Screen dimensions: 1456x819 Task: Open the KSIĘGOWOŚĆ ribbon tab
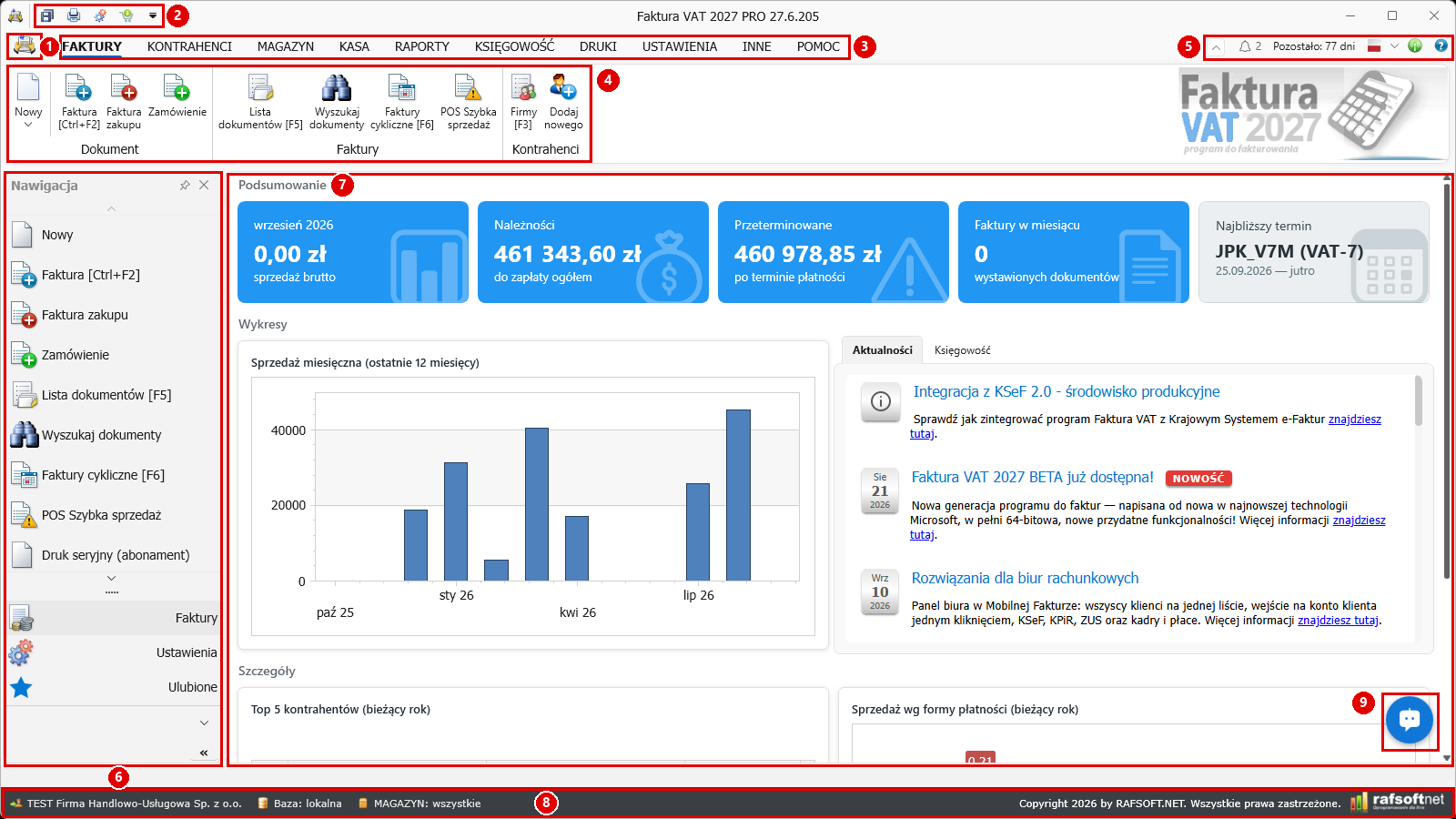coord(514,46)
